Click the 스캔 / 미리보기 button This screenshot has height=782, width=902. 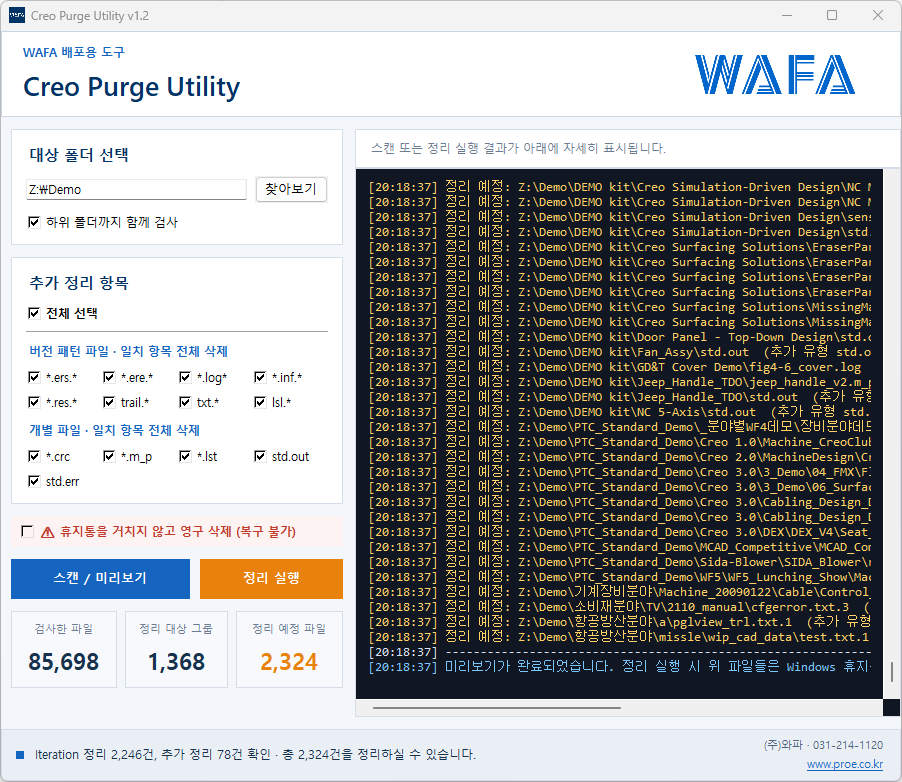click(100, 578)
